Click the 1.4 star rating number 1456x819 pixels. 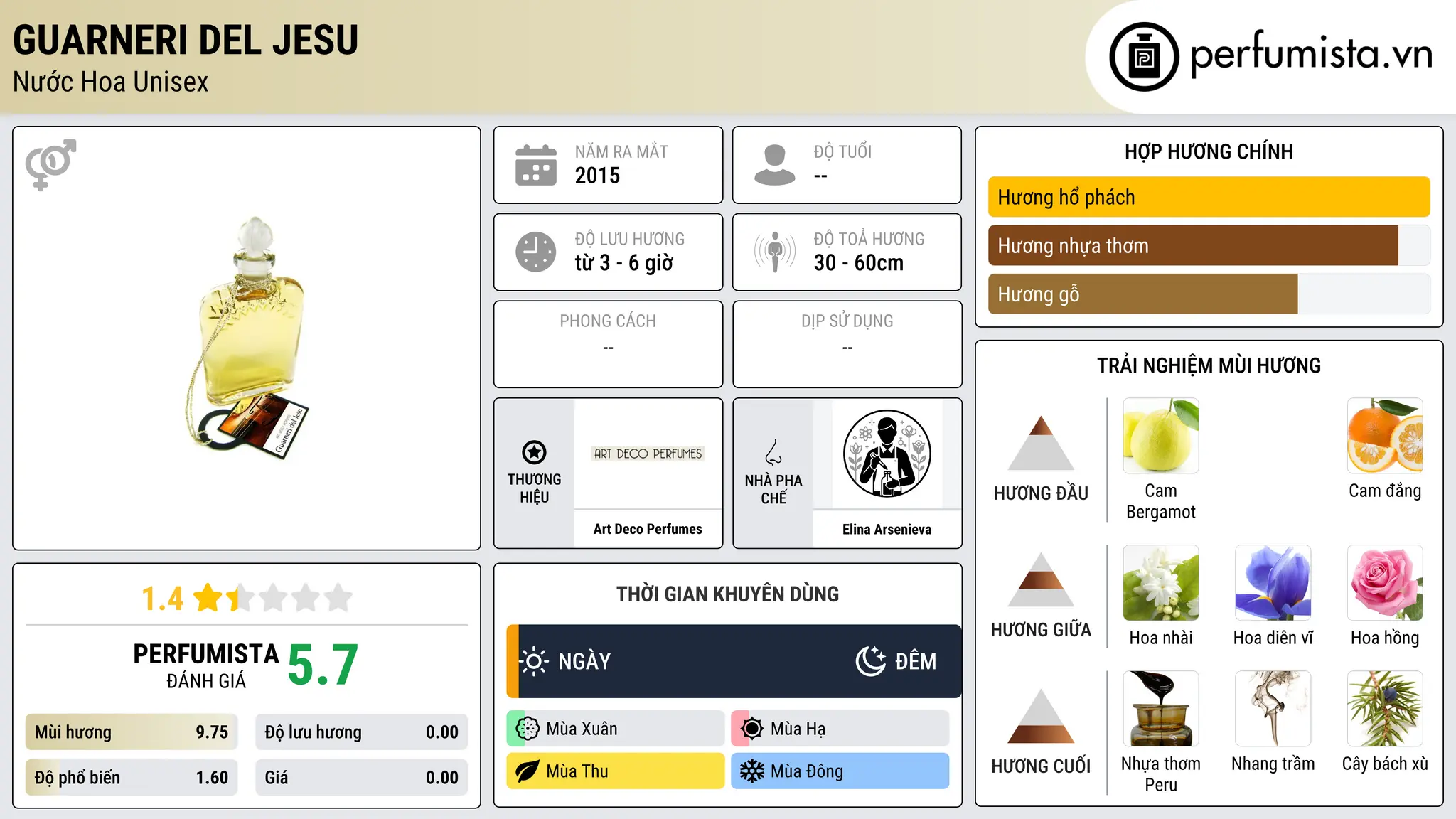point(162,599)
